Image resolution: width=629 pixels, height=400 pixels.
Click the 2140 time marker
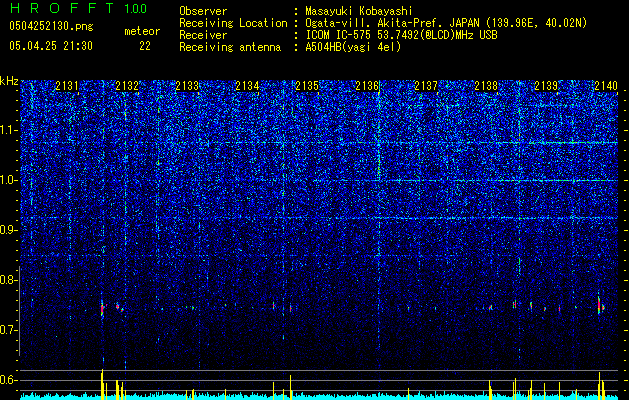coord(606,86)
